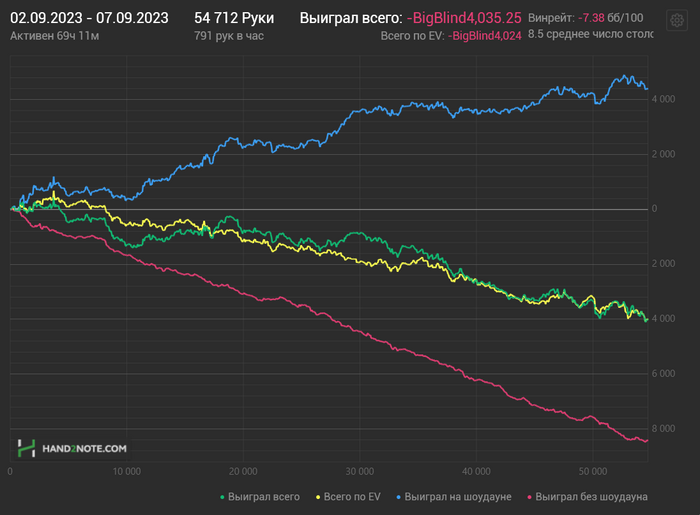Viewport: 700px width, 515px height.
Task: Click the '8.5 среднее число столов' text
Action: point(590,34)
